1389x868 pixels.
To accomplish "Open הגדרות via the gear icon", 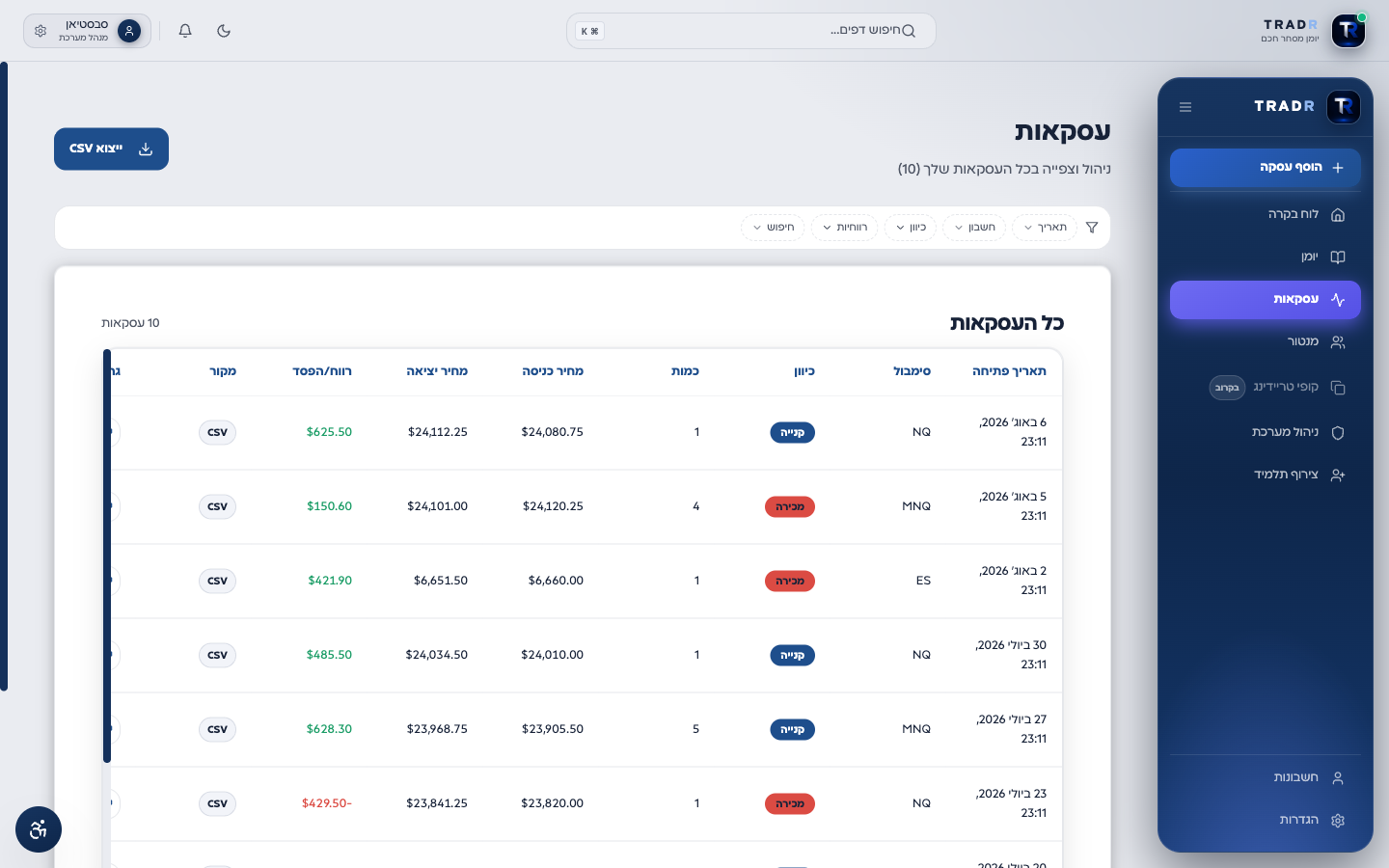I will pos(1338,821).
